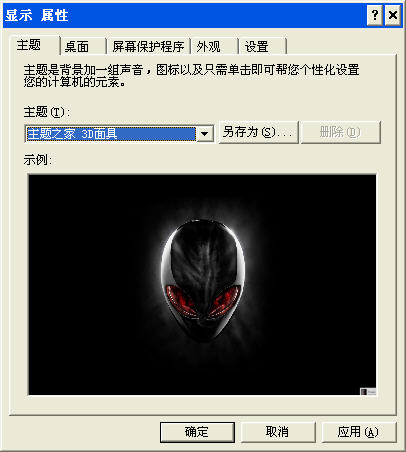Go to the 屏幕保护程序 tab

tap(148, 47)
